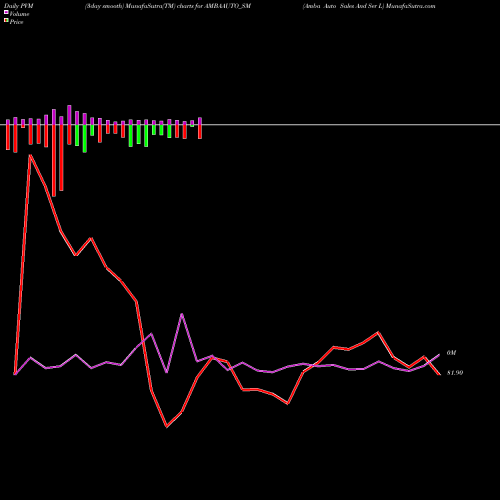The width and height of the screenshot is (500, 500).
Task: Click the '0M' volume end label
Action: (451, 353)
